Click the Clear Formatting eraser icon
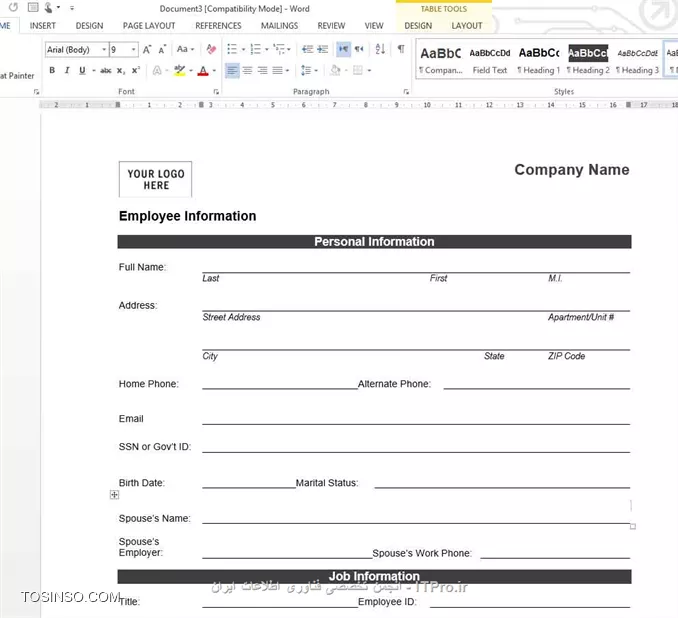The height and width of the screenshot is (618, 678). pyautogui.click(x=211, y=49)
